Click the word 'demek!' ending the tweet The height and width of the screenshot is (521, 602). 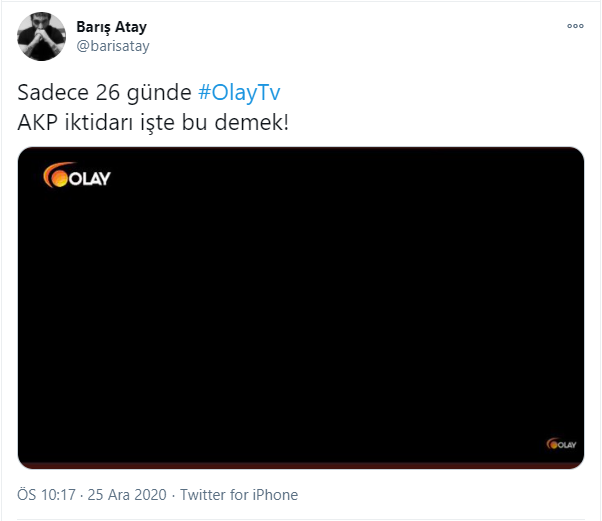[x=251, y=123]
